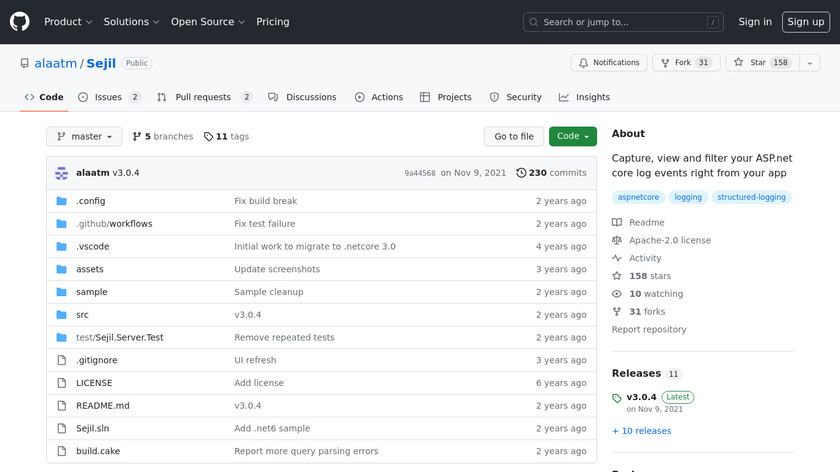Expand the Product navigation menu
Image resolution: width=840 pixels, height=472 pixels.
point(68,22)
